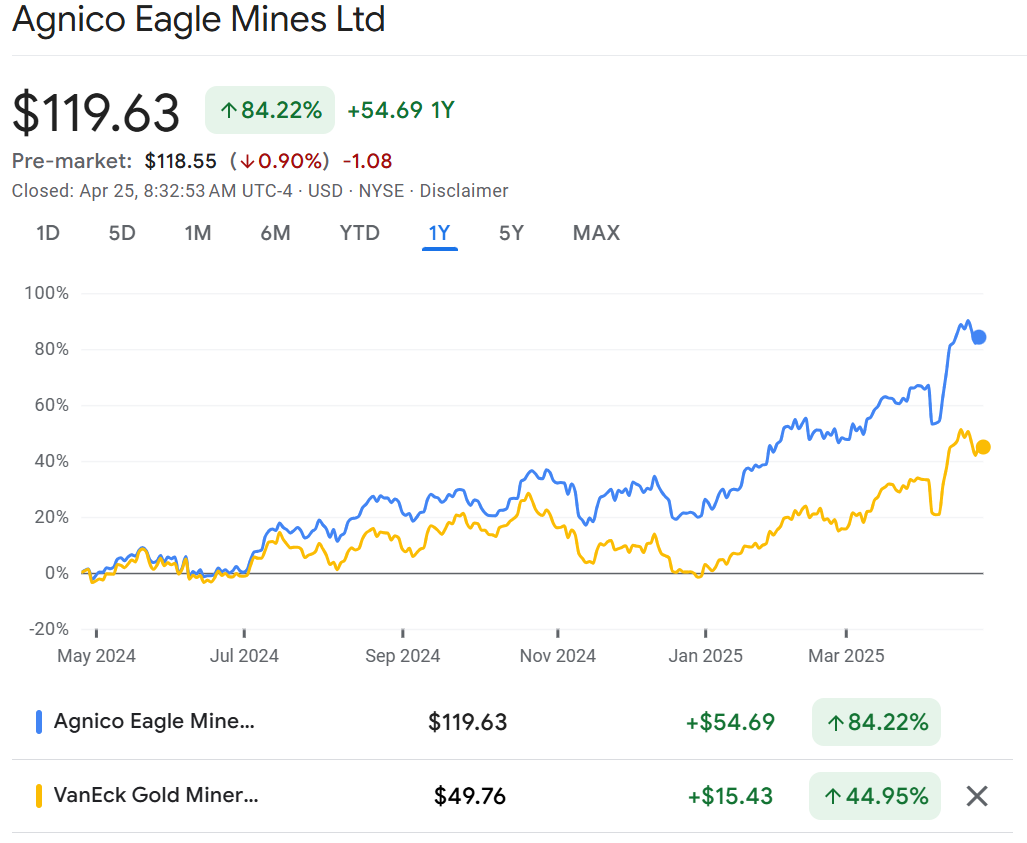This screenshot has width=1027, height=843.
Task: Choose the 1M chart range
Action: click(197, 233)
